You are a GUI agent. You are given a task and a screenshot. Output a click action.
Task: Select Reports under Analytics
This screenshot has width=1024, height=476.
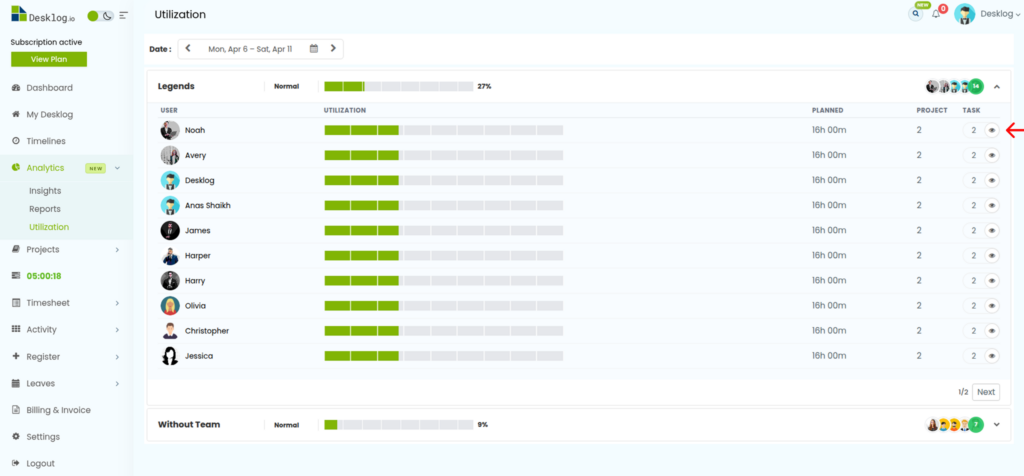click(x=45, y=209)
